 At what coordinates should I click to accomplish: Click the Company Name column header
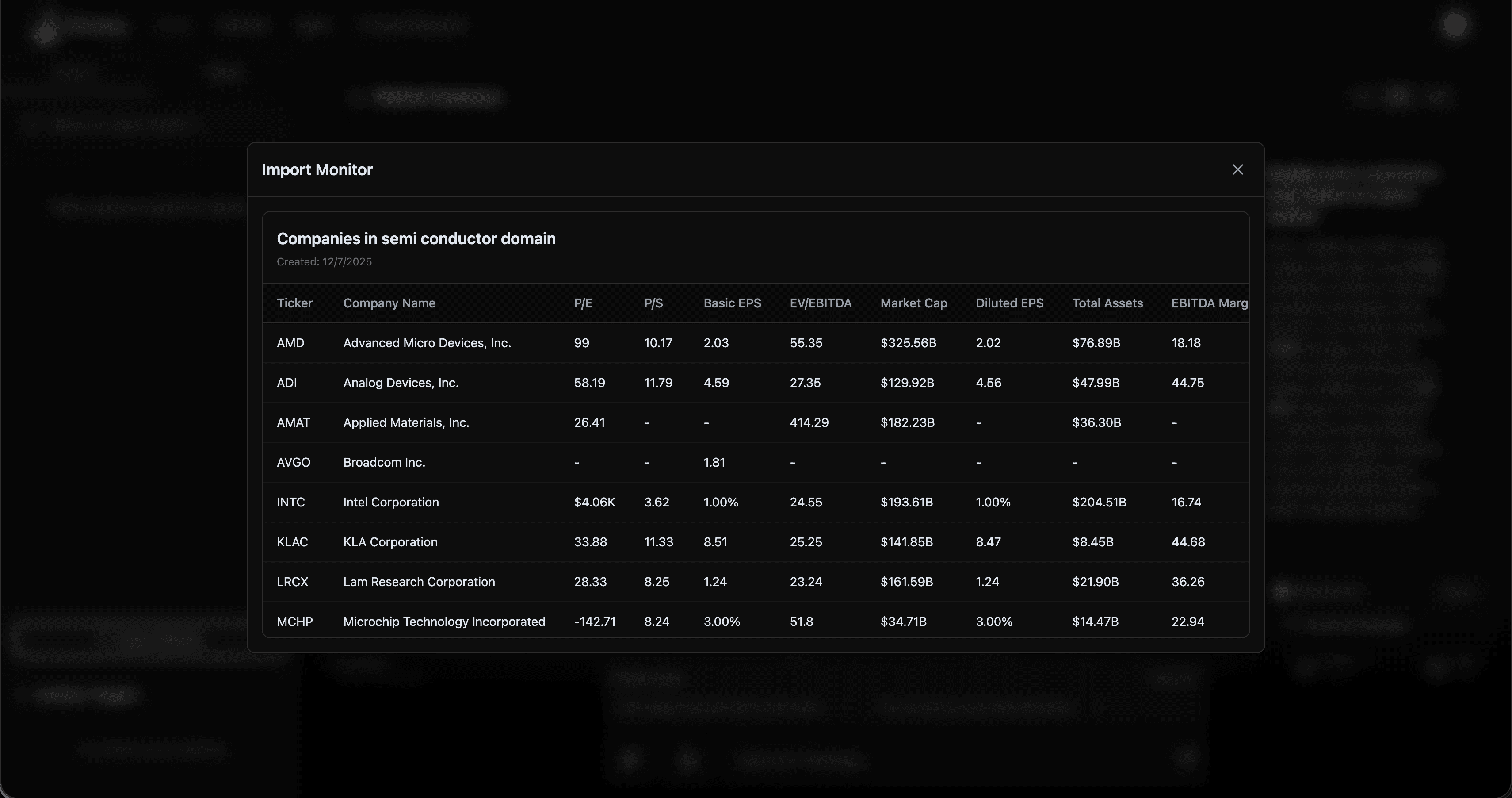coord(389,303)
